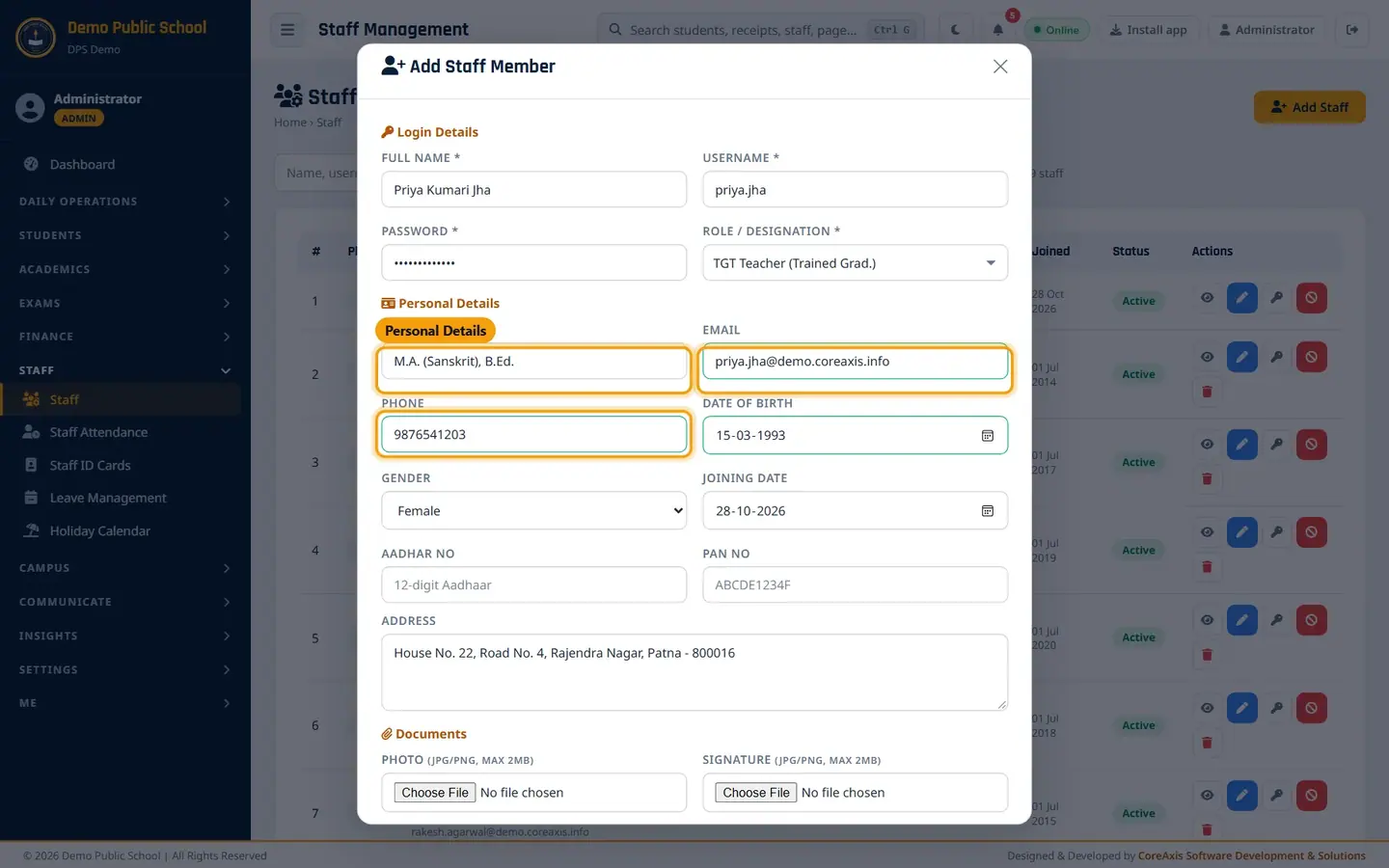1389x868 pixels.
Task: Reset password with key icon in row 2
Action: click(1276, 357)
